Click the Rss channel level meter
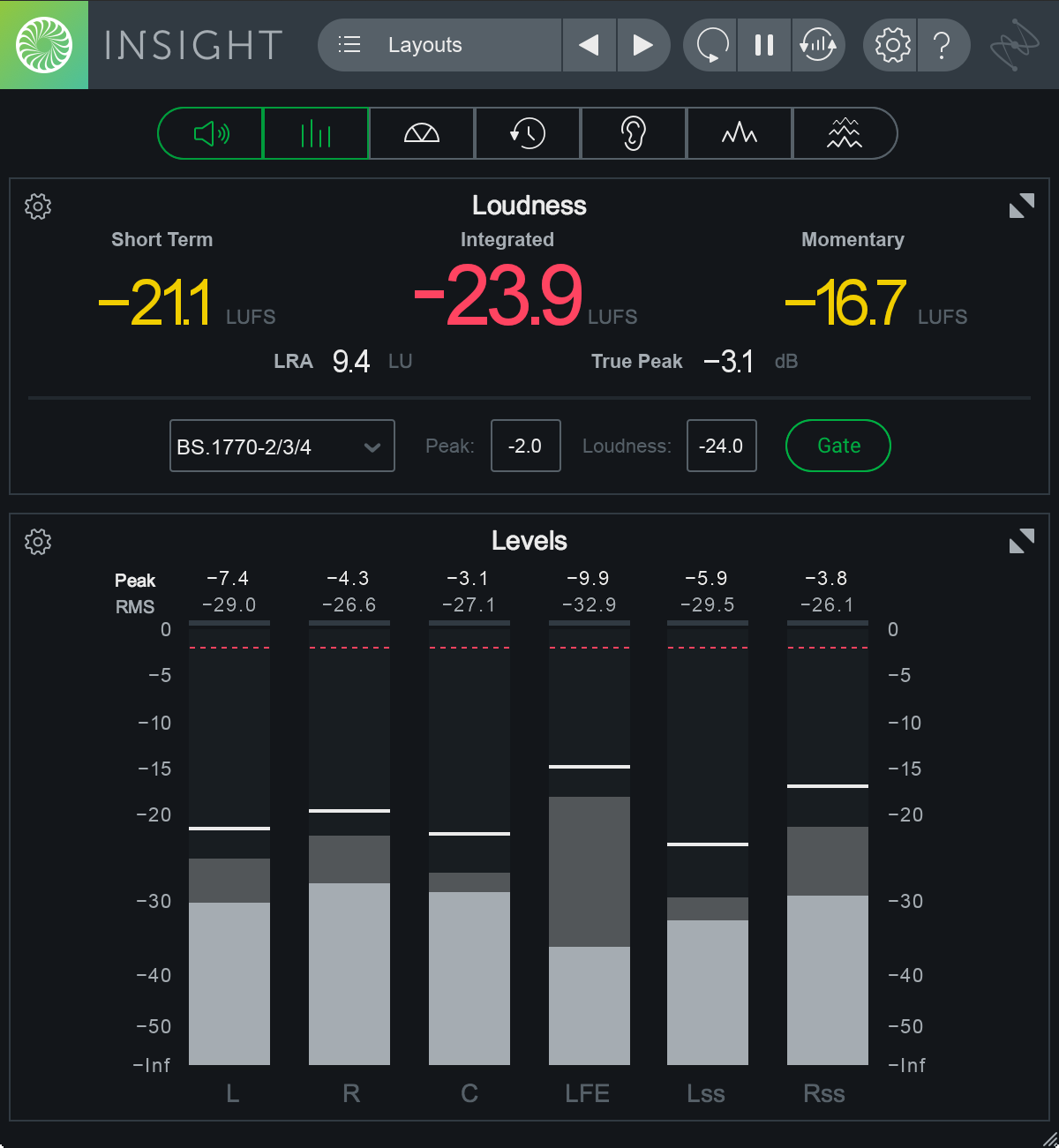The width and height of the screenshot is (1059, 1148). coord(828,844)
